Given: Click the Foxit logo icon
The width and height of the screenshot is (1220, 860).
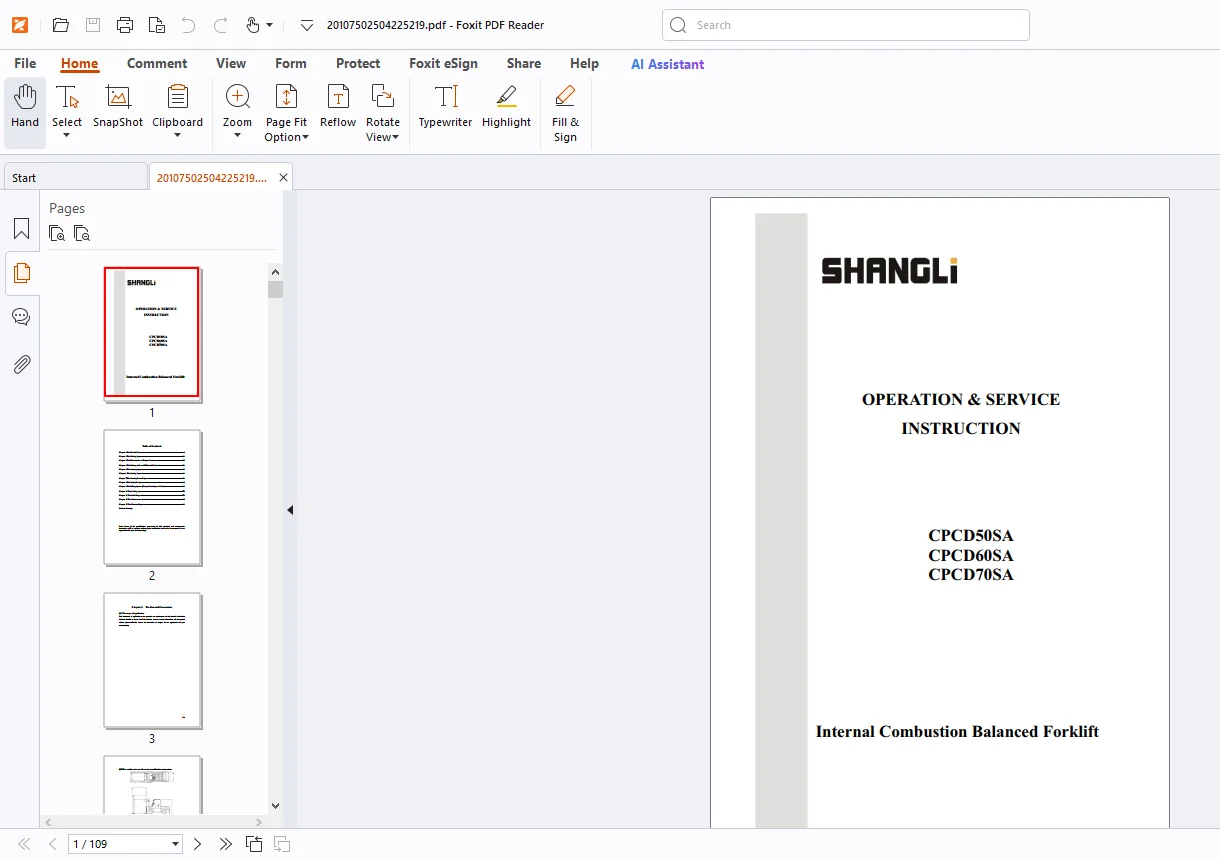Looking at the screenshot, I should tap(20, 25).
